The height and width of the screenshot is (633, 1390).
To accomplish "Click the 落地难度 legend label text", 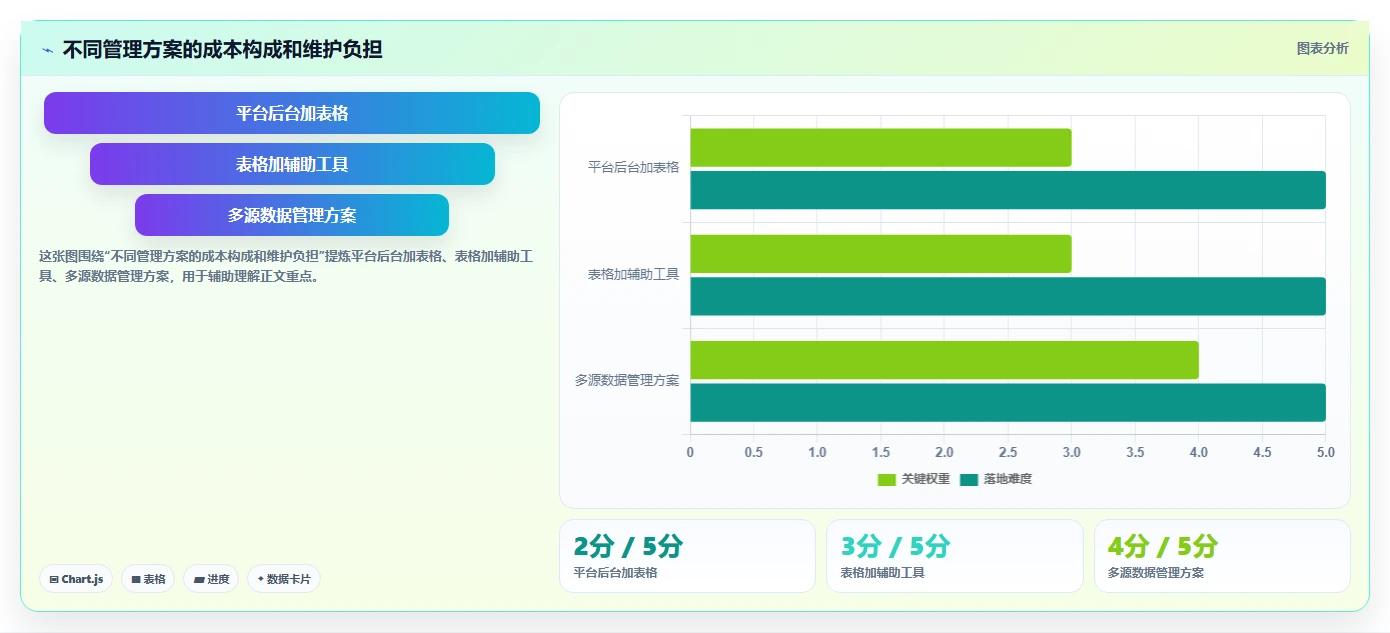I will point(1008,480).
